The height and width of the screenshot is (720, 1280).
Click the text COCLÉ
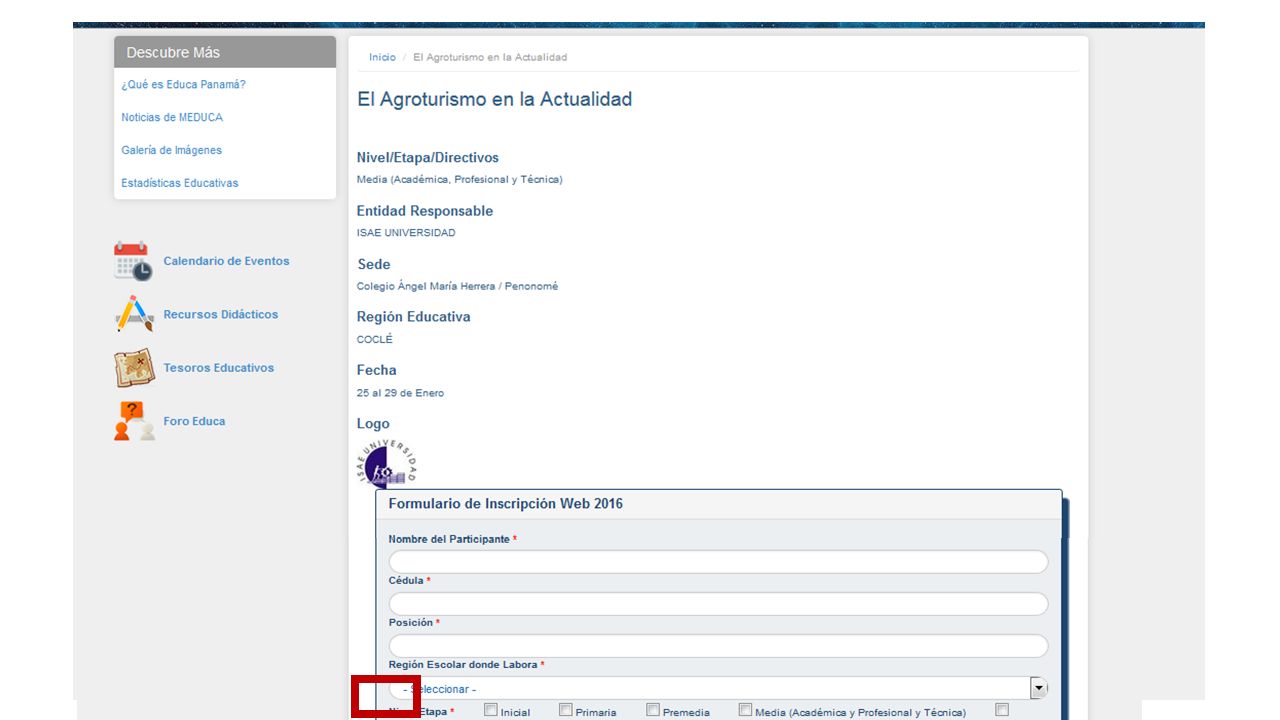[x=375, y=339]
